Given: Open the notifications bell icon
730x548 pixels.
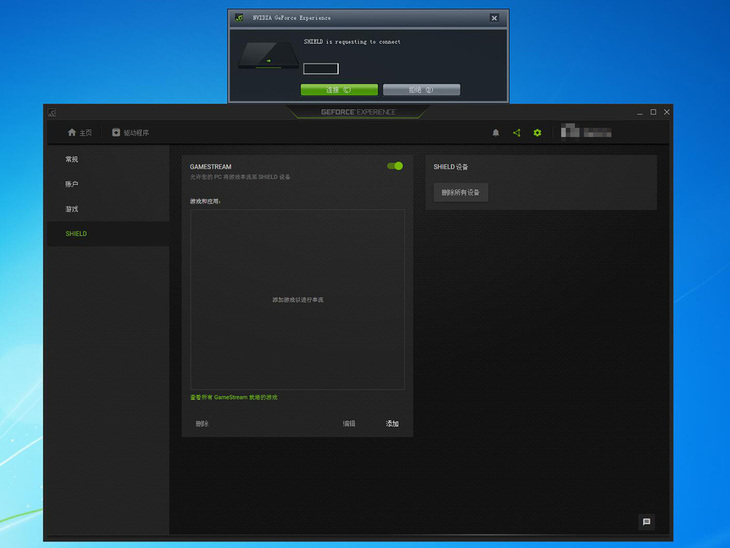Looking at the screenshot, I should [x=496, y=133].
